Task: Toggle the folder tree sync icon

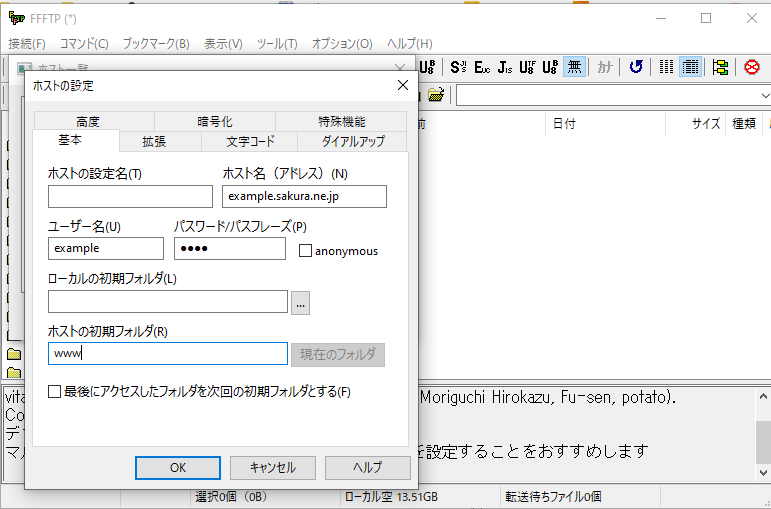Action: pos(720,67)
